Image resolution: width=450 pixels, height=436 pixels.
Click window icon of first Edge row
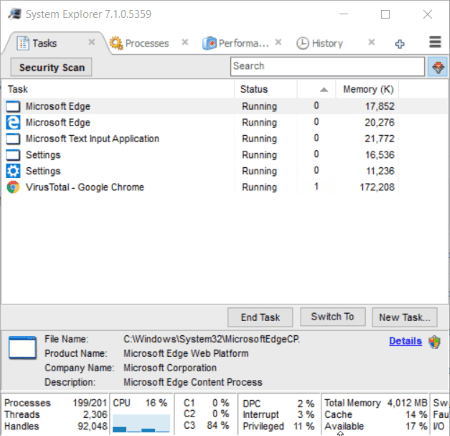[13, 107]
